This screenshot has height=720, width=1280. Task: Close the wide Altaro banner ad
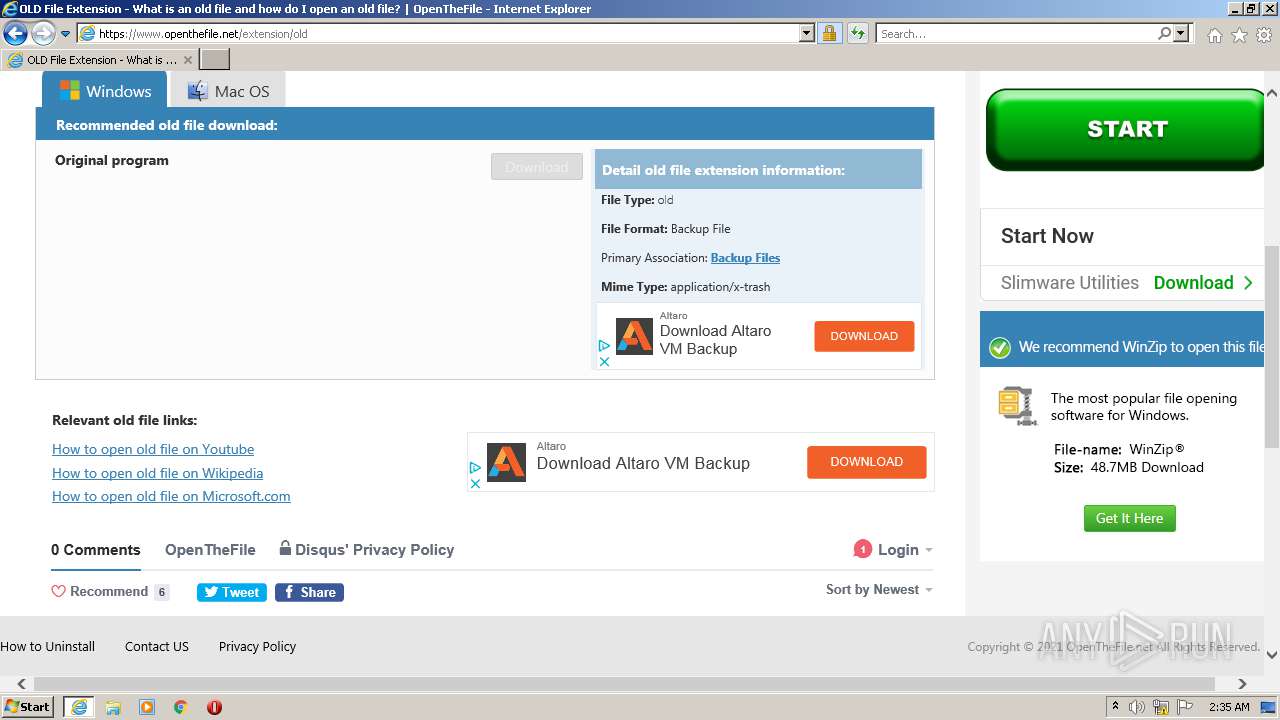point(475,484)
